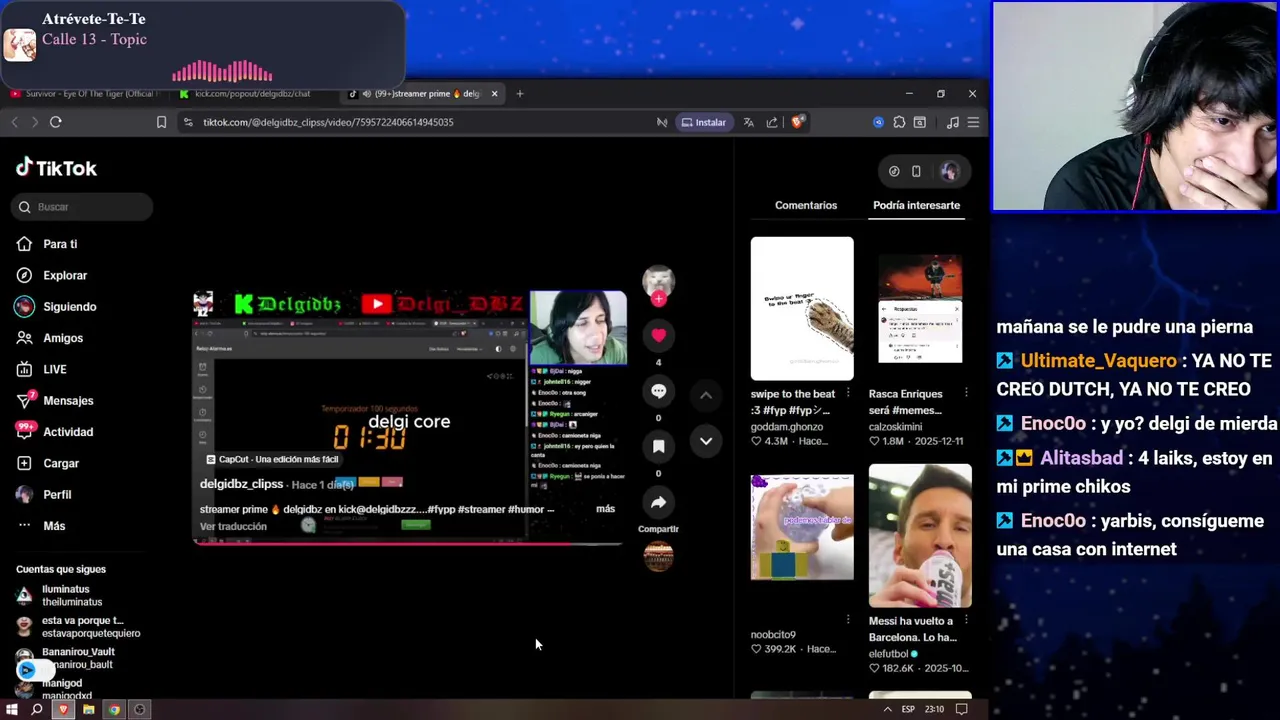This screenshot has width=1280, height=720.
Task: Open the spinning sound disc below Compartir
Action: [658, 556]
